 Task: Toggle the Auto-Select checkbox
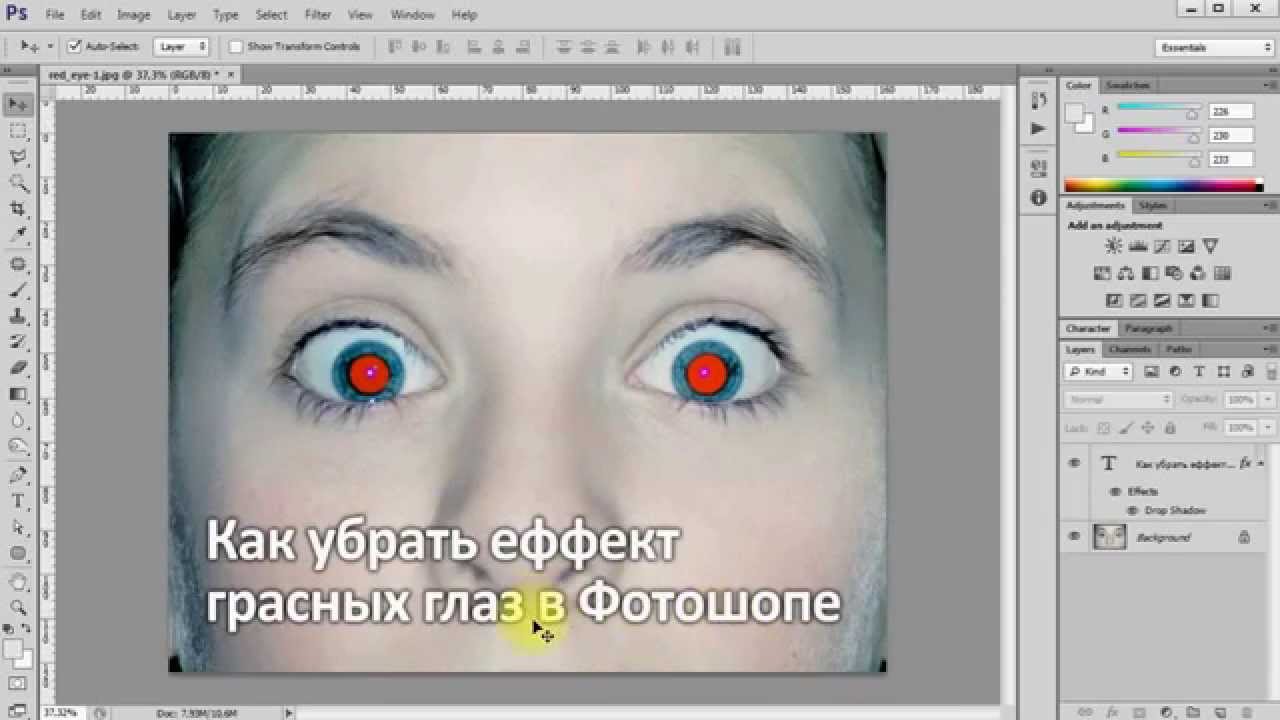[x=74, y=46]
